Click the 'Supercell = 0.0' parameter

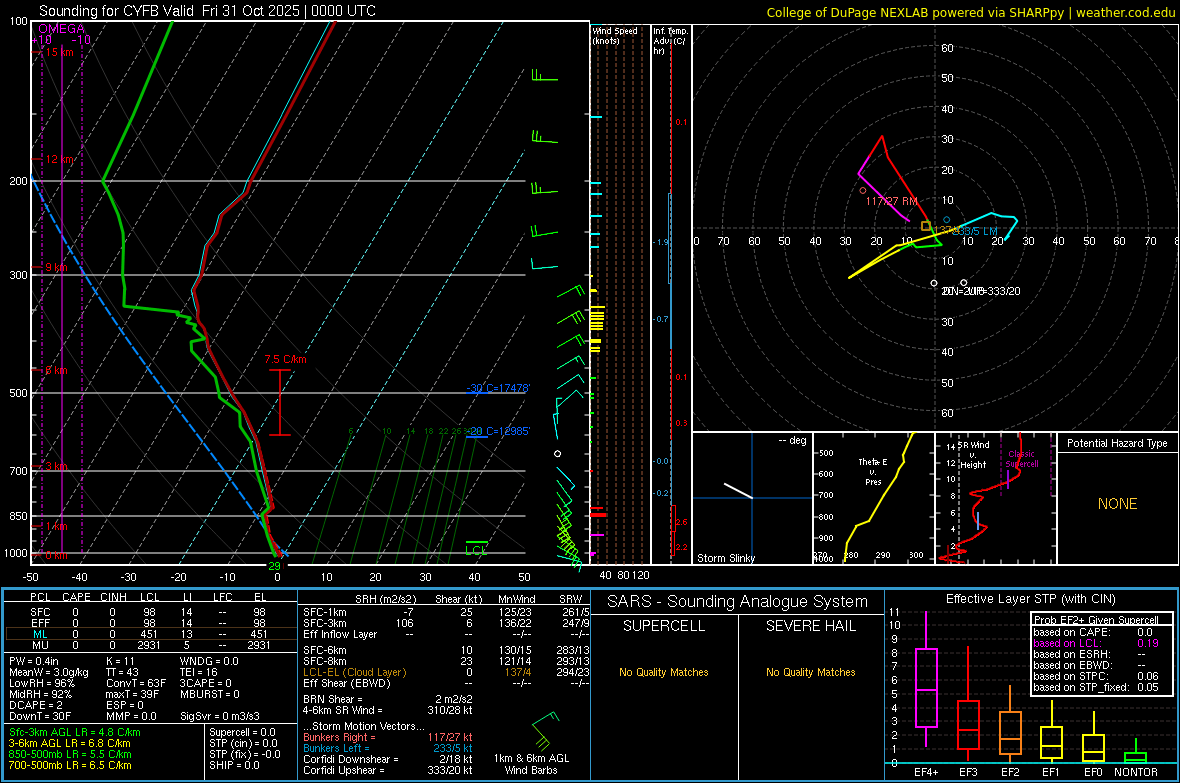click(x=242, y=732)
